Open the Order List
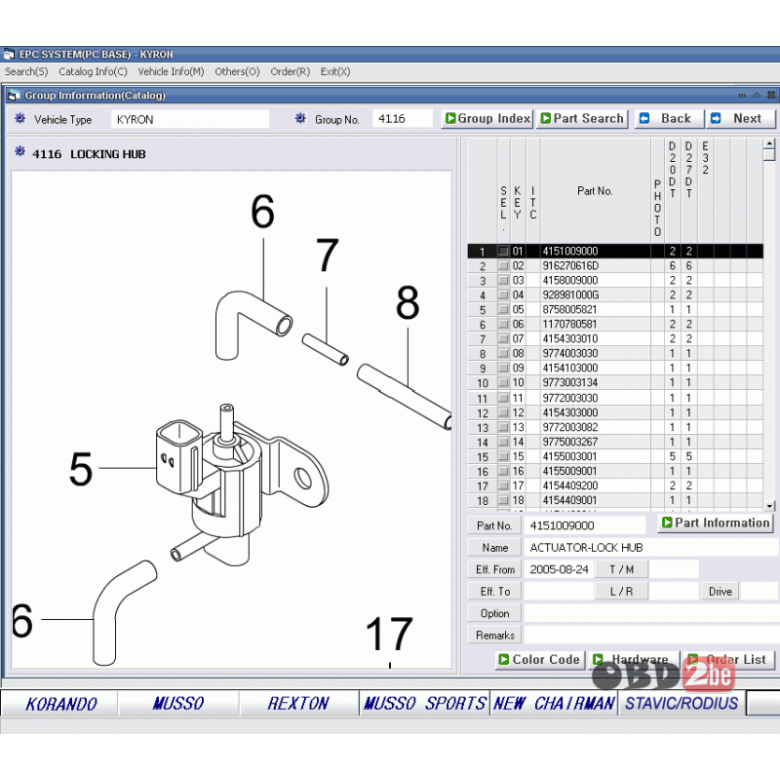780x780 pixels. coord(729,660)
